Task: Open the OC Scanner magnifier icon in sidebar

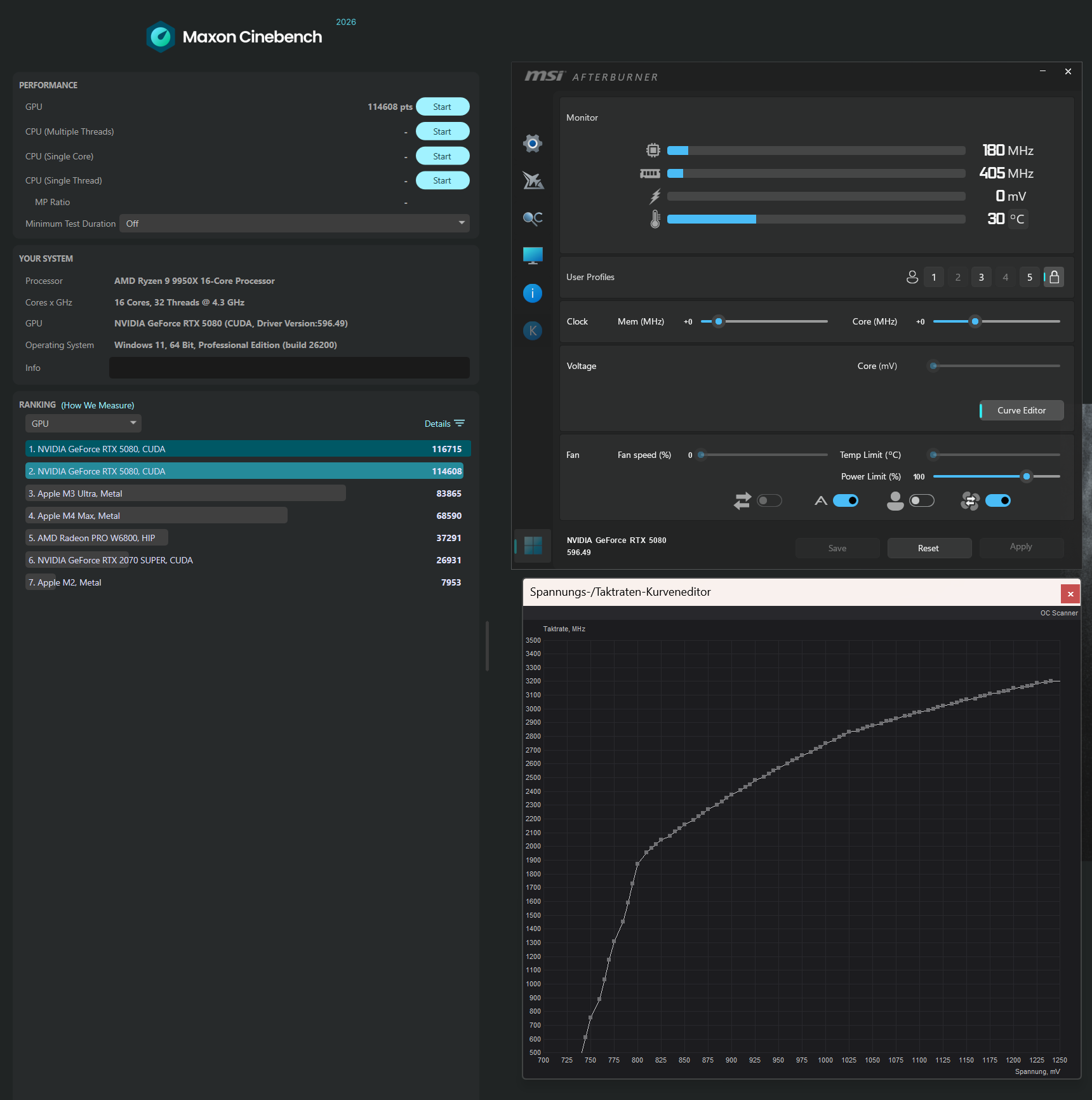Action: (533, 218)
